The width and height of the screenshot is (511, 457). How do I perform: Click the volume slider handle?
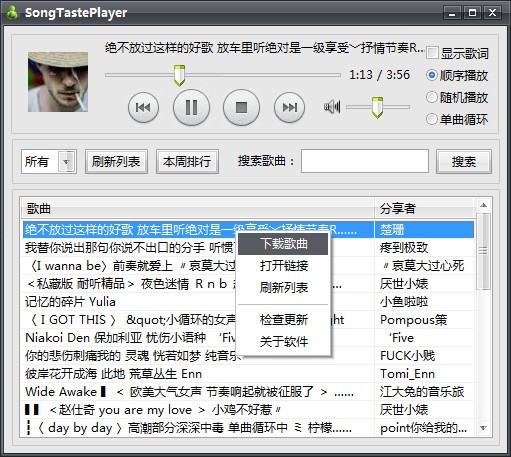tap(377, 107)
